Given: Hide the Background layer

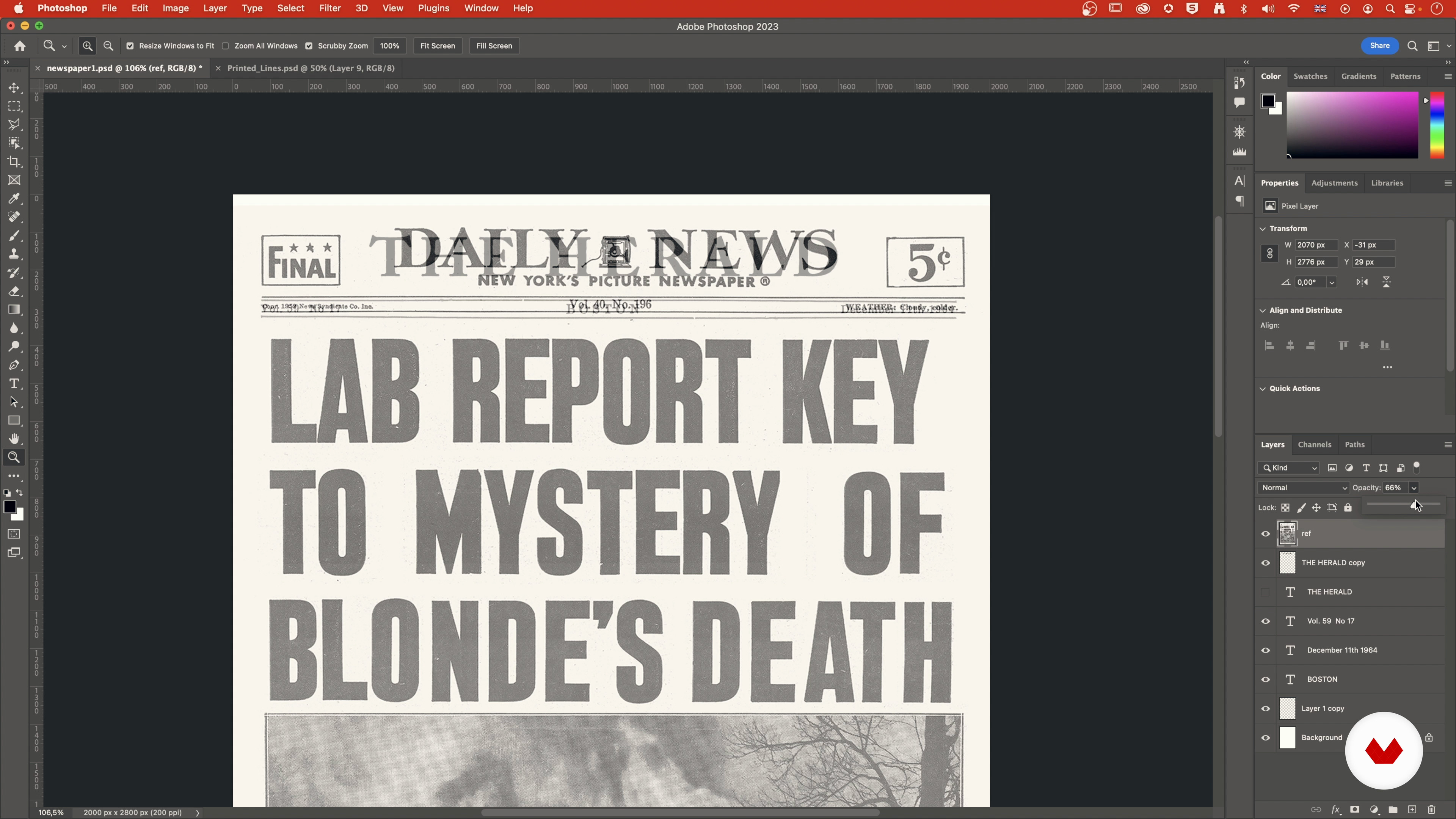Looking at the screenshot, I should pyautogui.click(x=1266, y=737).
